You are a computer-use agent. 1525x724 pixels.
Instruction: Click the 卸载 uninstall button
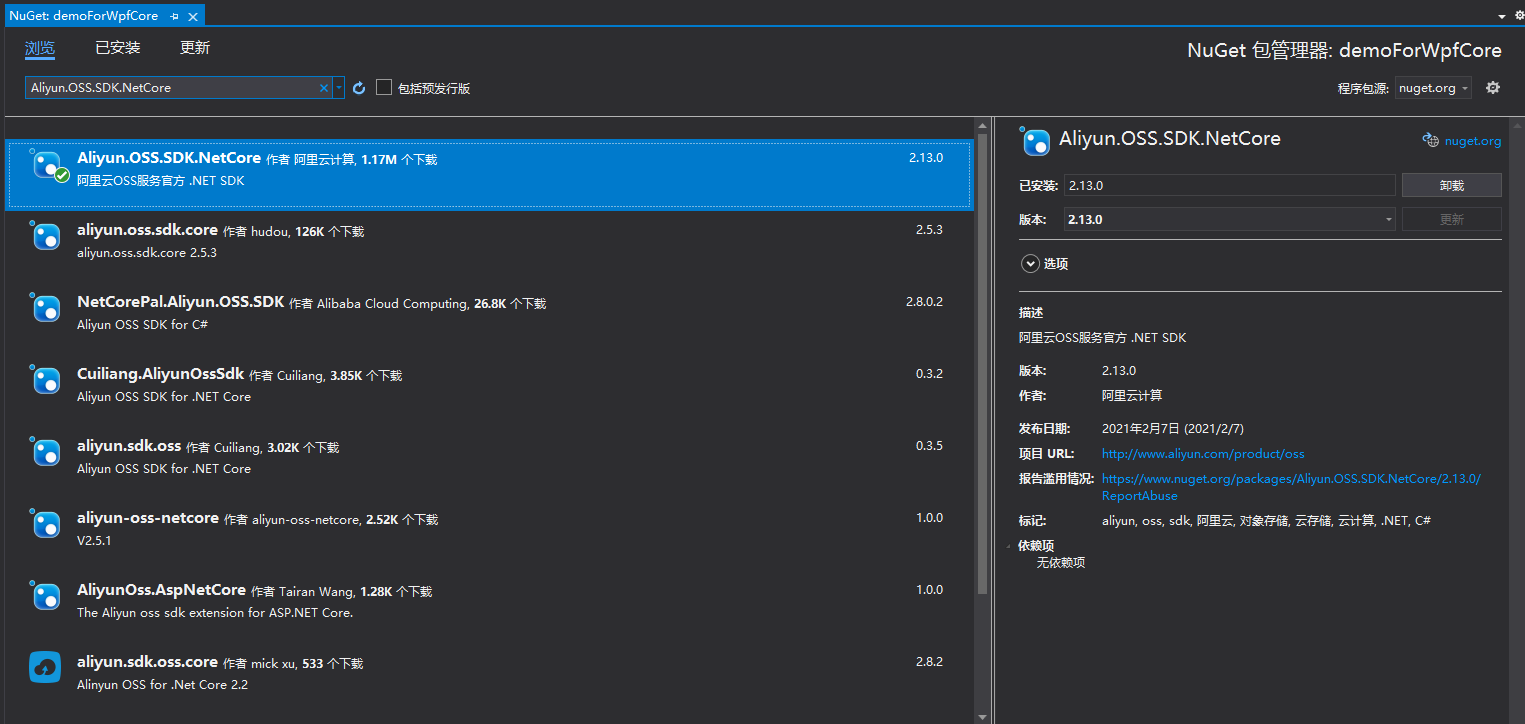click(1451, 185)
